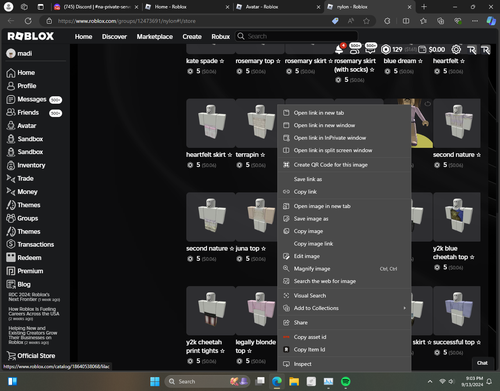Viewport: 500px width, 391px height.
Task: Click the Microsoft Edge taskbar icon
Action: click(276, 381)
